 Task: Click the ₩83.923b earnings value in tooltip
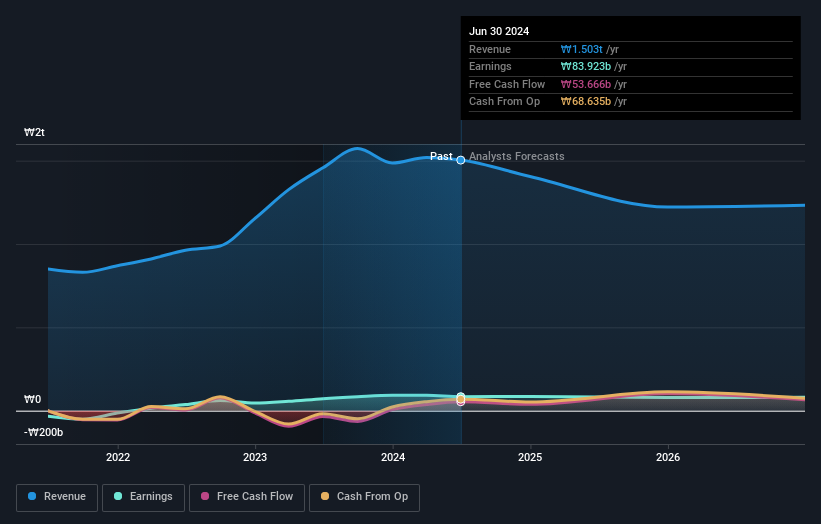tap(586, 66)
